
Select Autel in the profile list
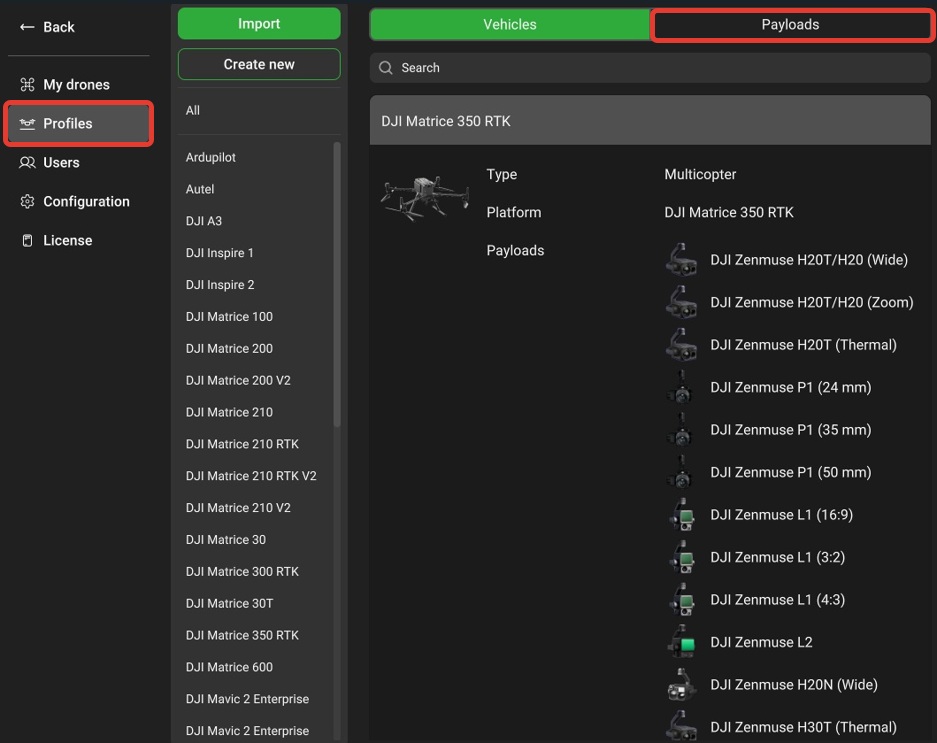(200, 189)
